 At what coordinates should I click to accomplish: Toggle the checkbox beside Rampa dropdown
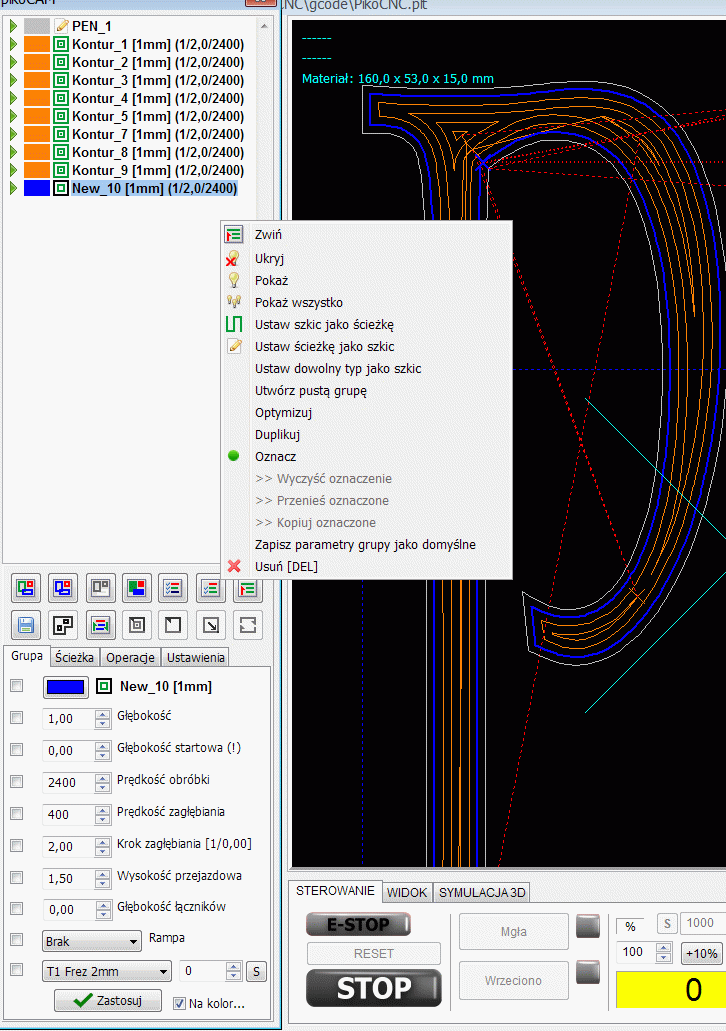(x=17, y=940)
